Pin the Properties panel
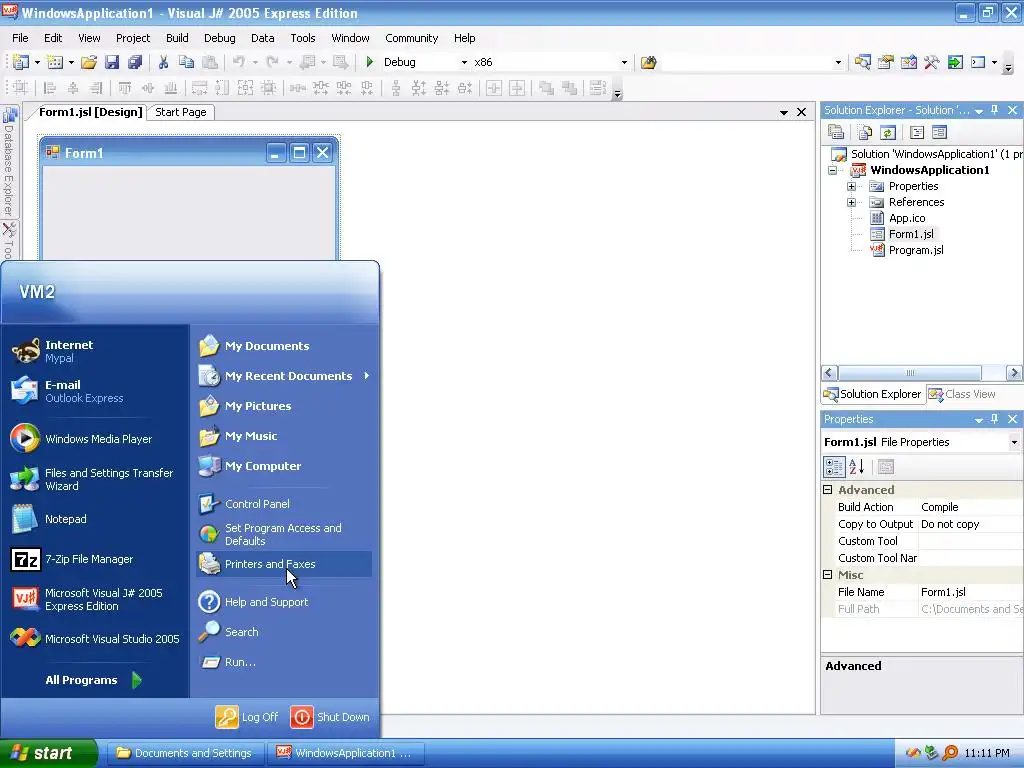 click(x=995, y=419)
